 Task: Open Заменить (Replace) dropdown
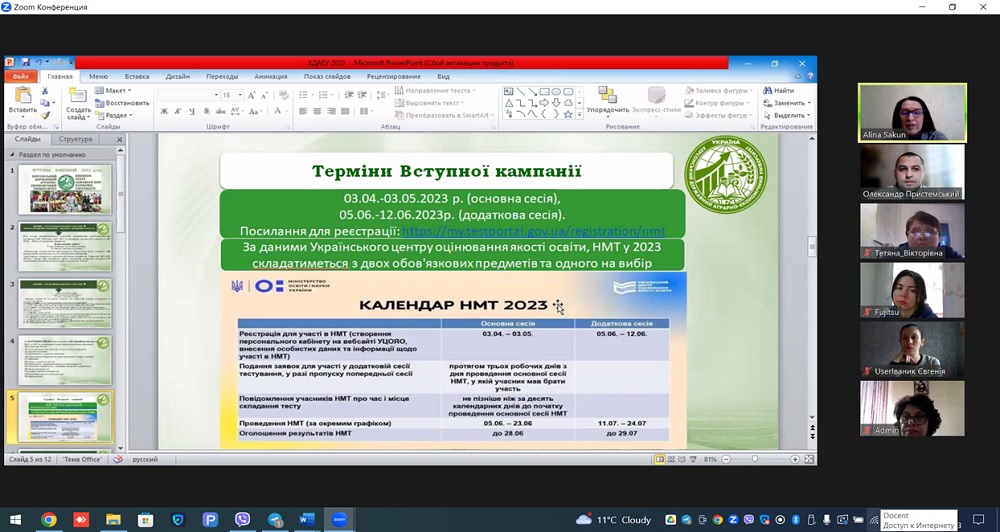[787, 103]
